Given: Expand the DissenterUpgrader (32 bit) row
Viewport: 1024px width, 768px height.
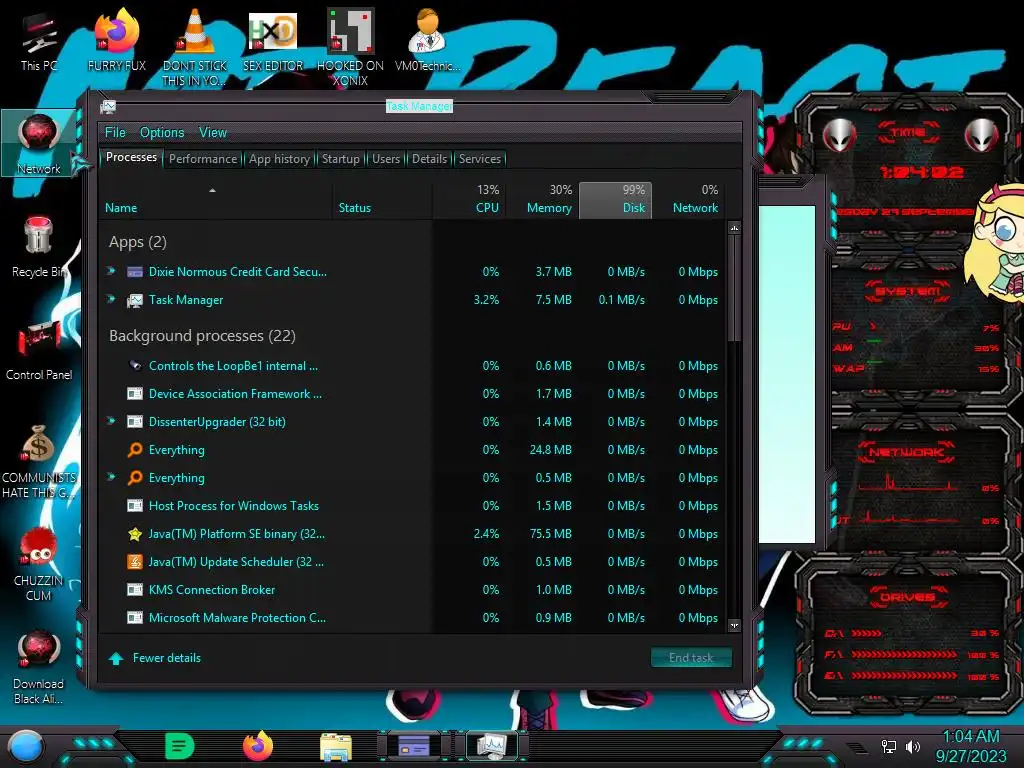Looking at the screenshot, I should 112,421.
